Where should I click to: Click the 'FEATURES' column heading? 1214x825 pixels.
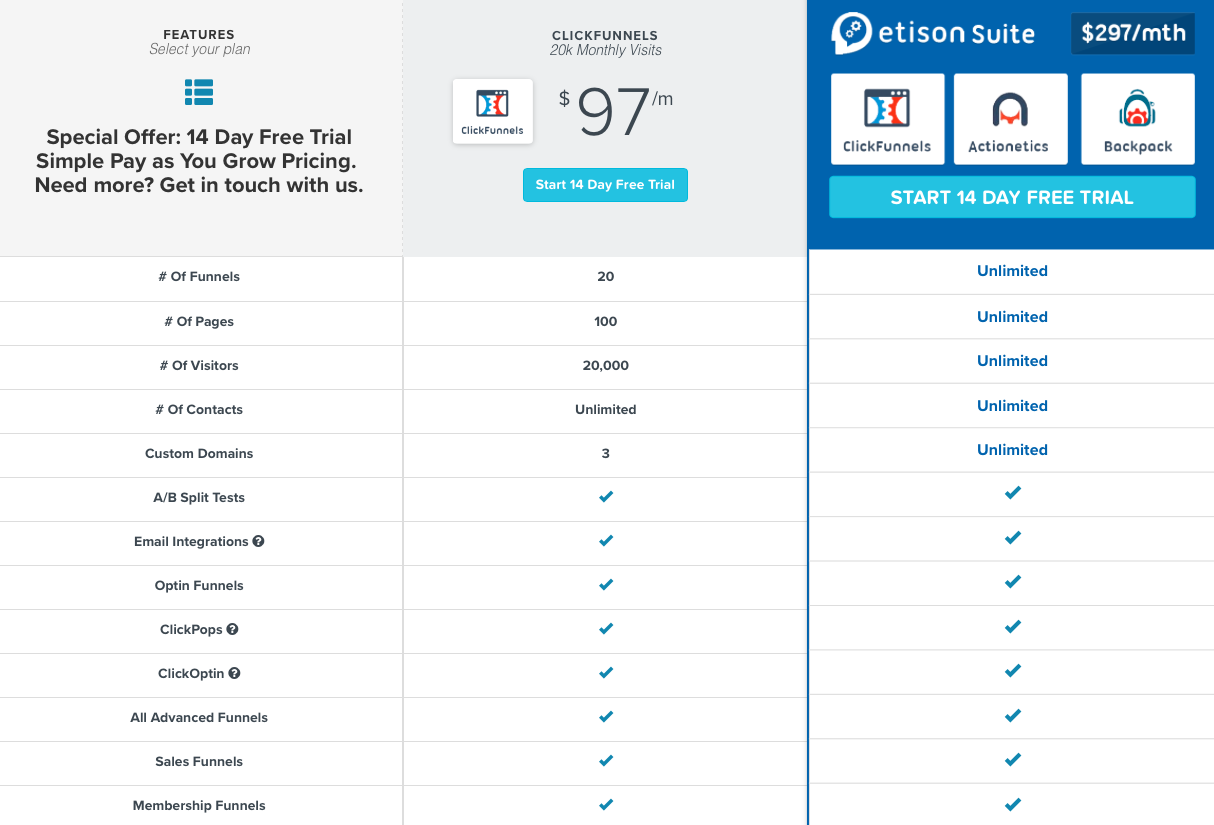[x=199, y=35]
